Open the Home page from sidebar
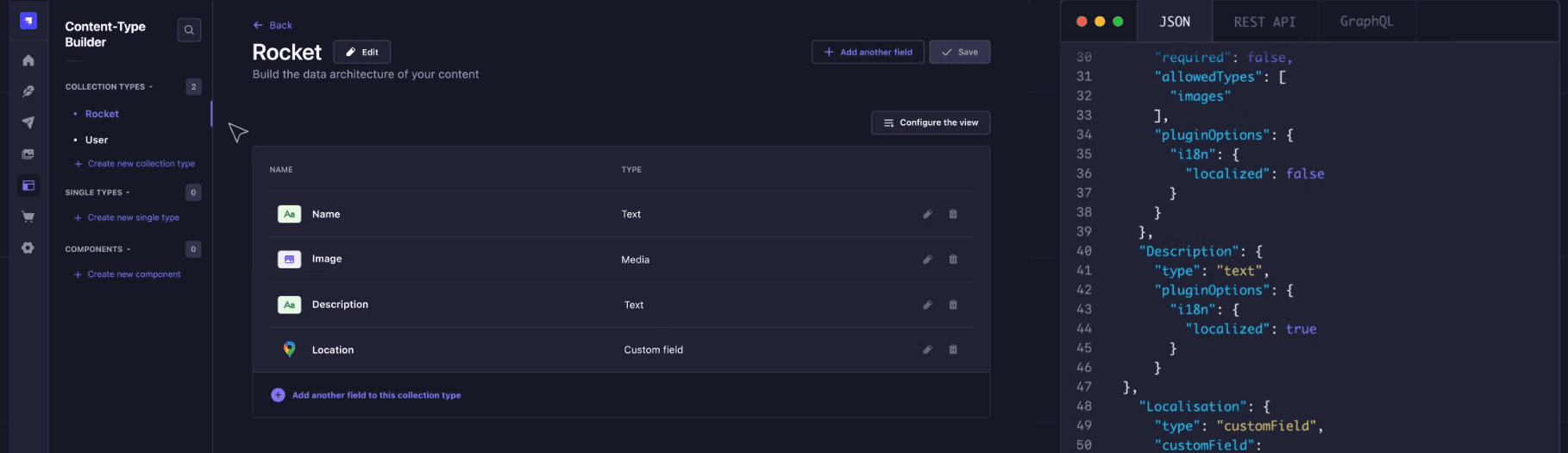Screen dimensions: 1568x453 pyautogui.click(x=28, y=60)
